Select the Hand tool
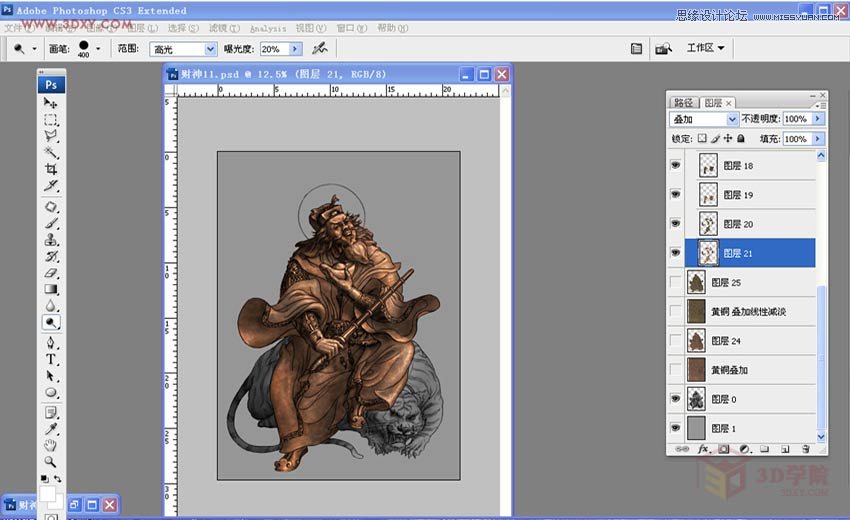Image resolution: width=850 pixels, height=520 pixels. coord(50,445)
